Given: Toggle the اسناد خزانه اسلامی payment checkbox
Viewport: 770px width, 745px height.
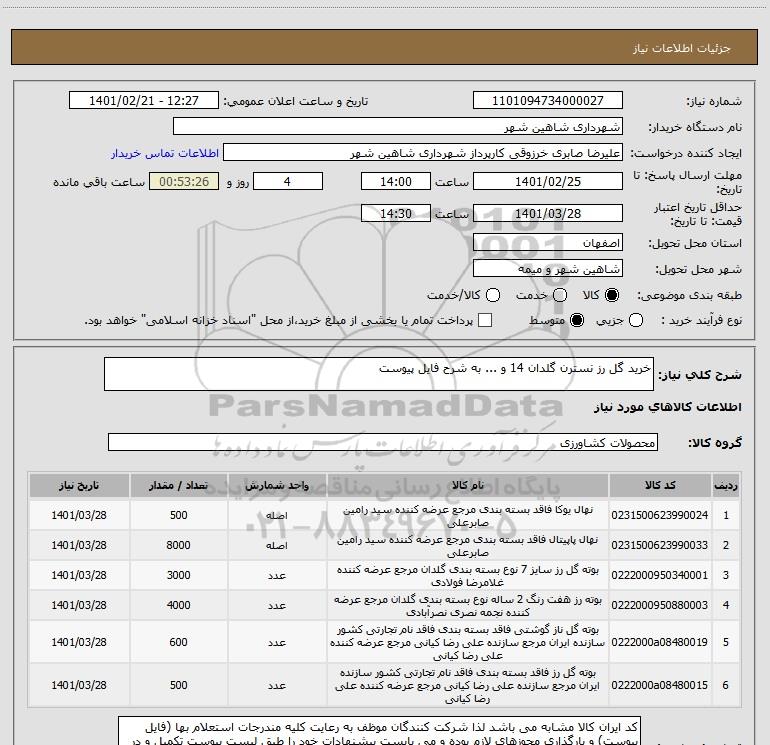Looking at the screenshot, I should (x=485, y=320).
